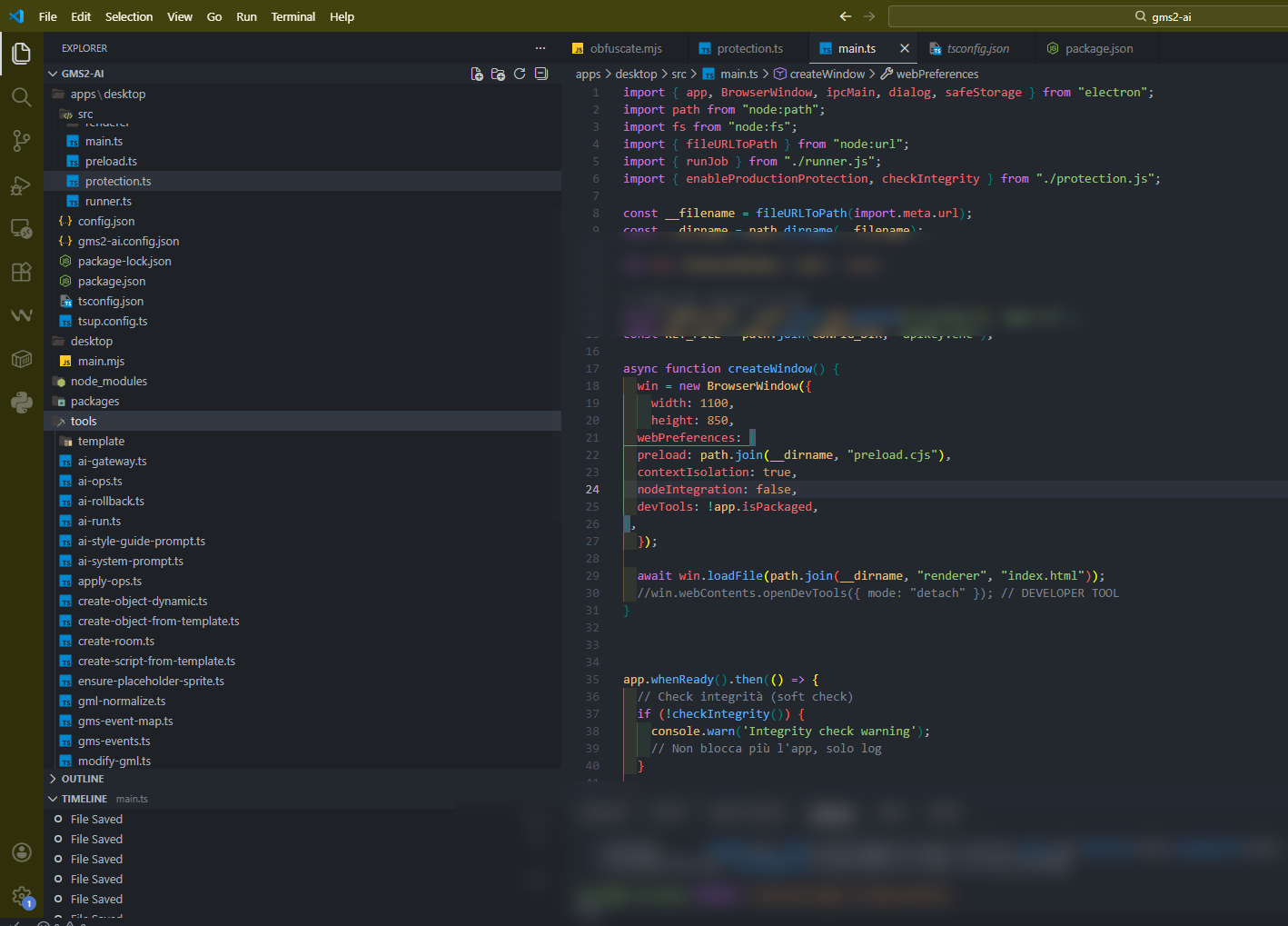Open the Remote Explorer view

(x=22, y=228)
